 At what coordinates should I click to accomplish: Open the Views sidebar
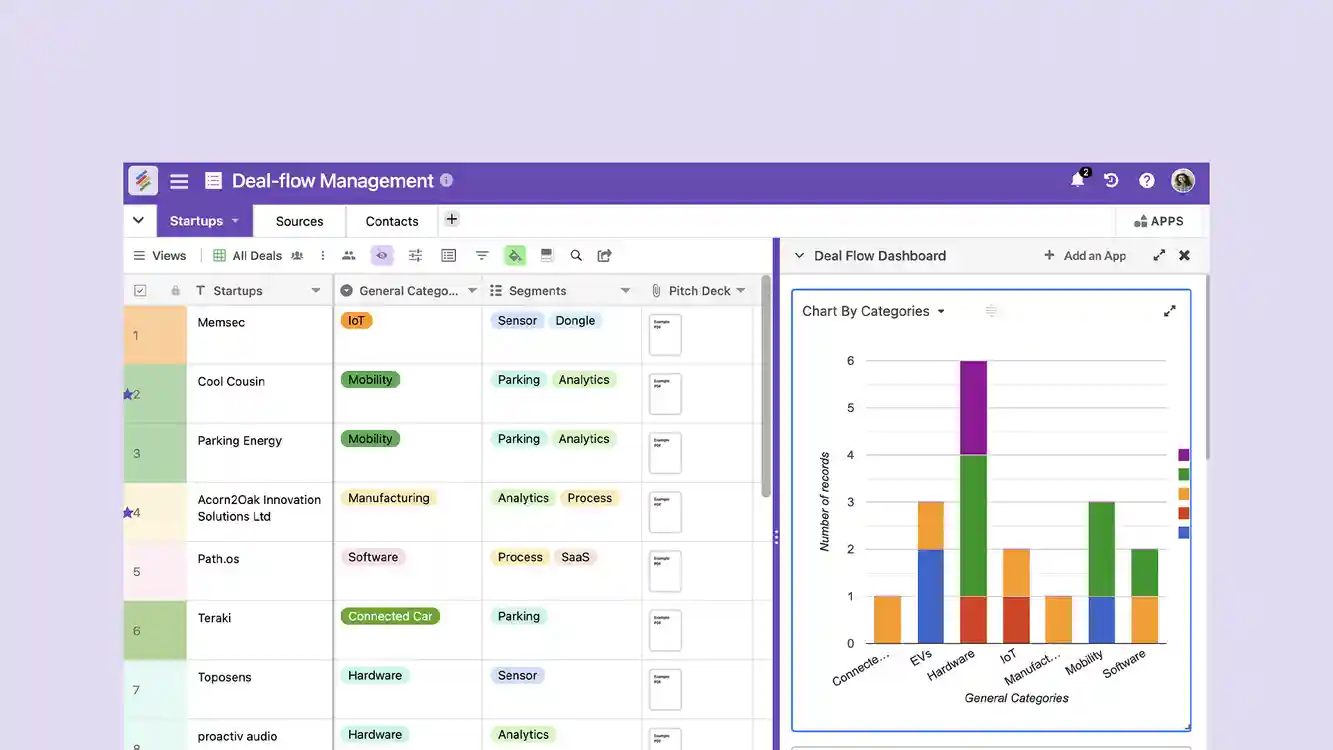pyautogui.click(x=159, y=255)
